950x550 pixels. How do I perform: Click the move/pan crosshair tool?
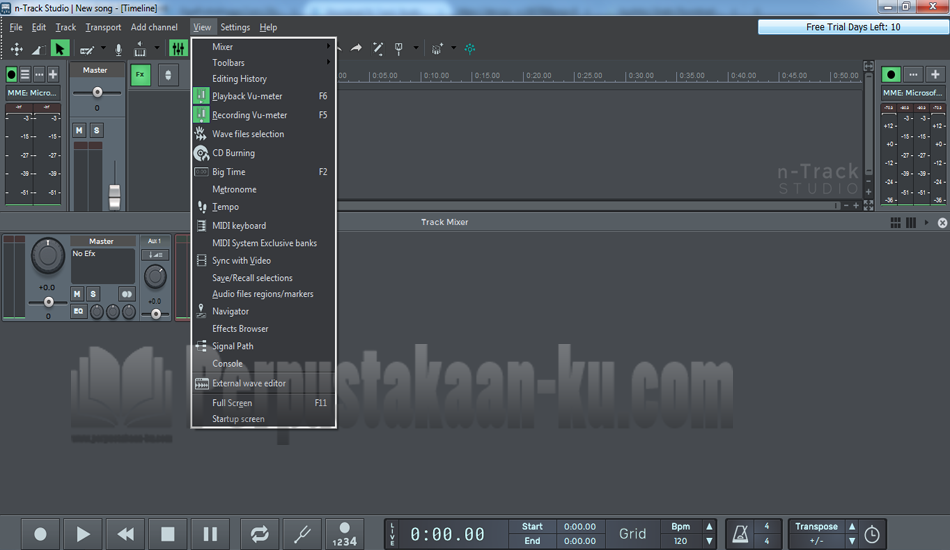click(x=16, y=48)
